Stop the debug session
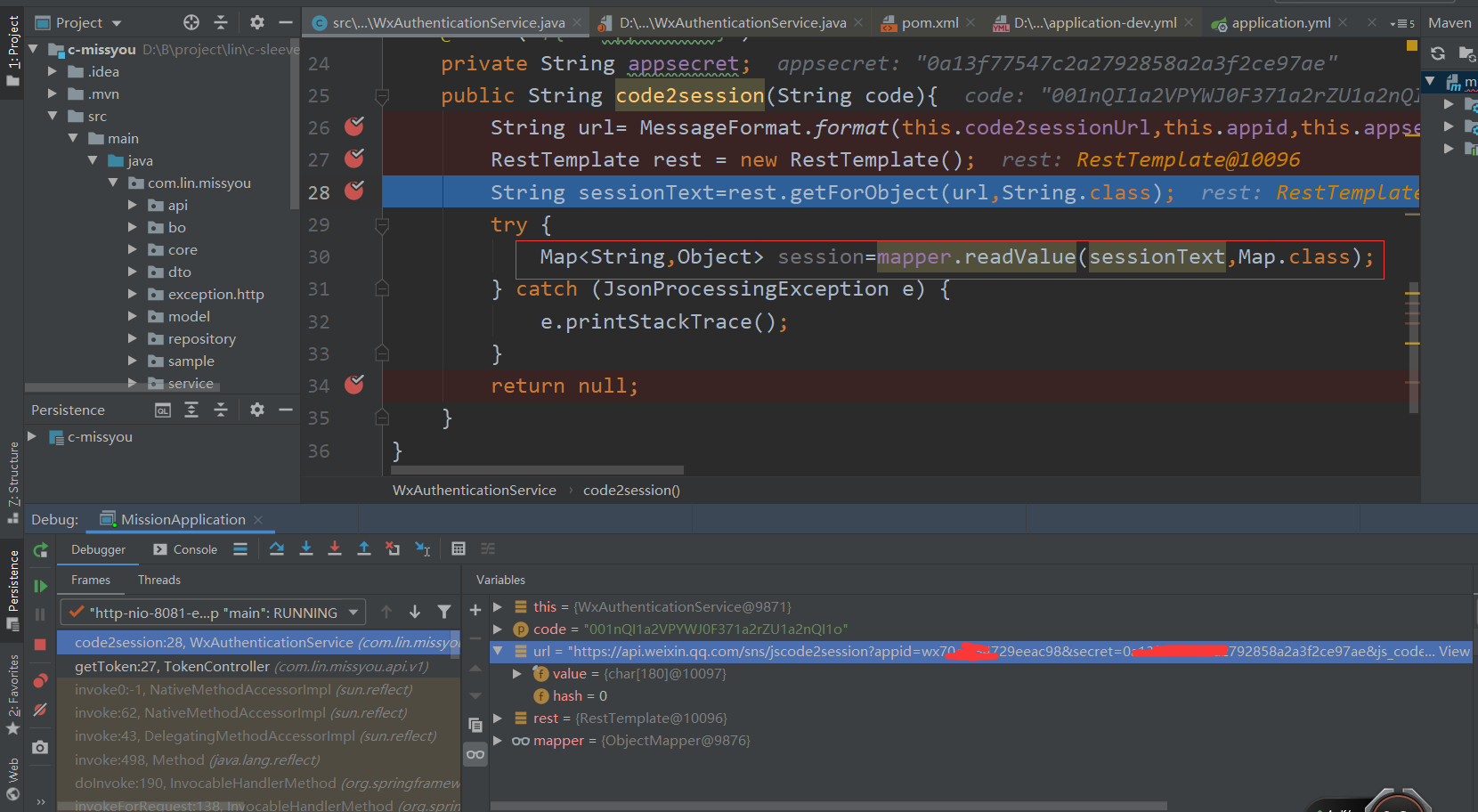 (x=40, y=644)
